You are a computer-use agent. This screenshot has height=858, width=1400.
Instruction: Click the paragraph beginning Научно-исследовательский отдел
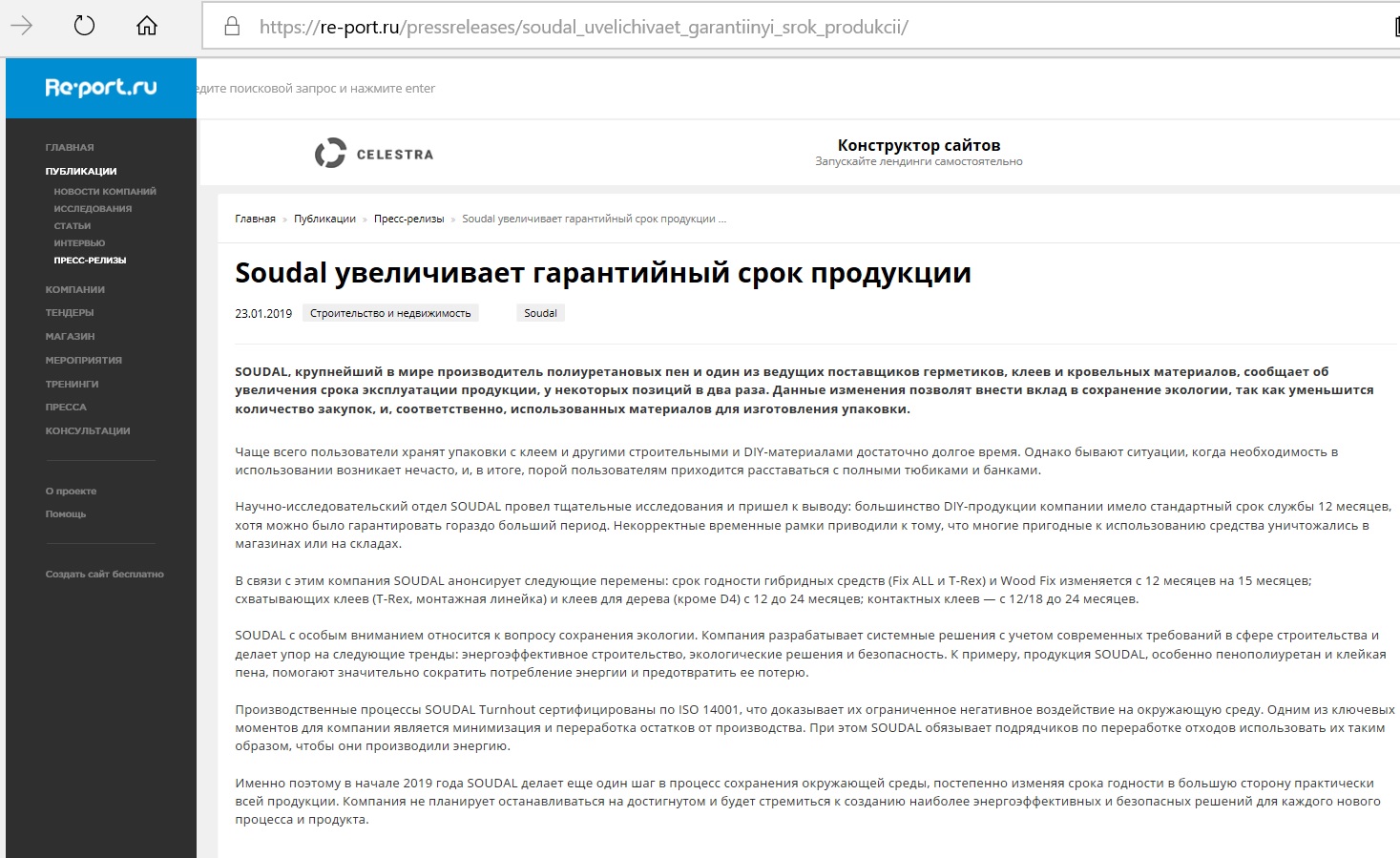click(x=813, y=525)
